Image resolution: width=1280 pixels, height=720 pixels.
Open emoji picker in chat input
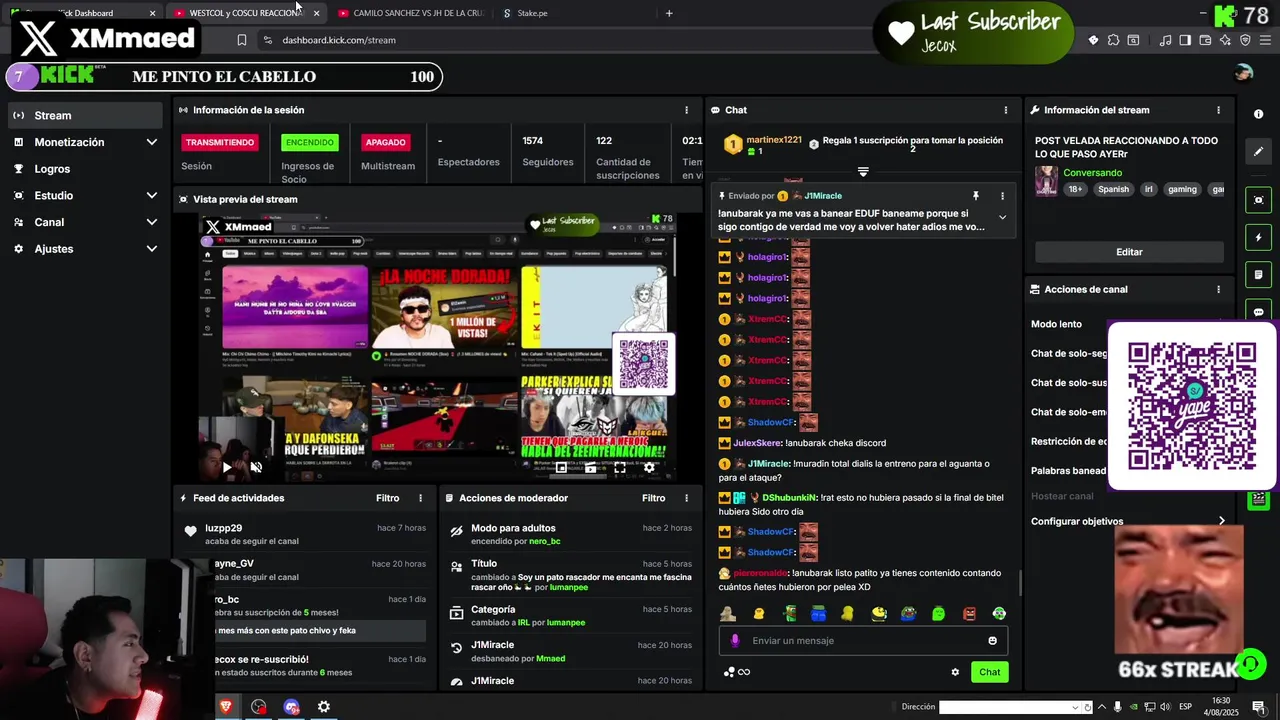[992, 641]
